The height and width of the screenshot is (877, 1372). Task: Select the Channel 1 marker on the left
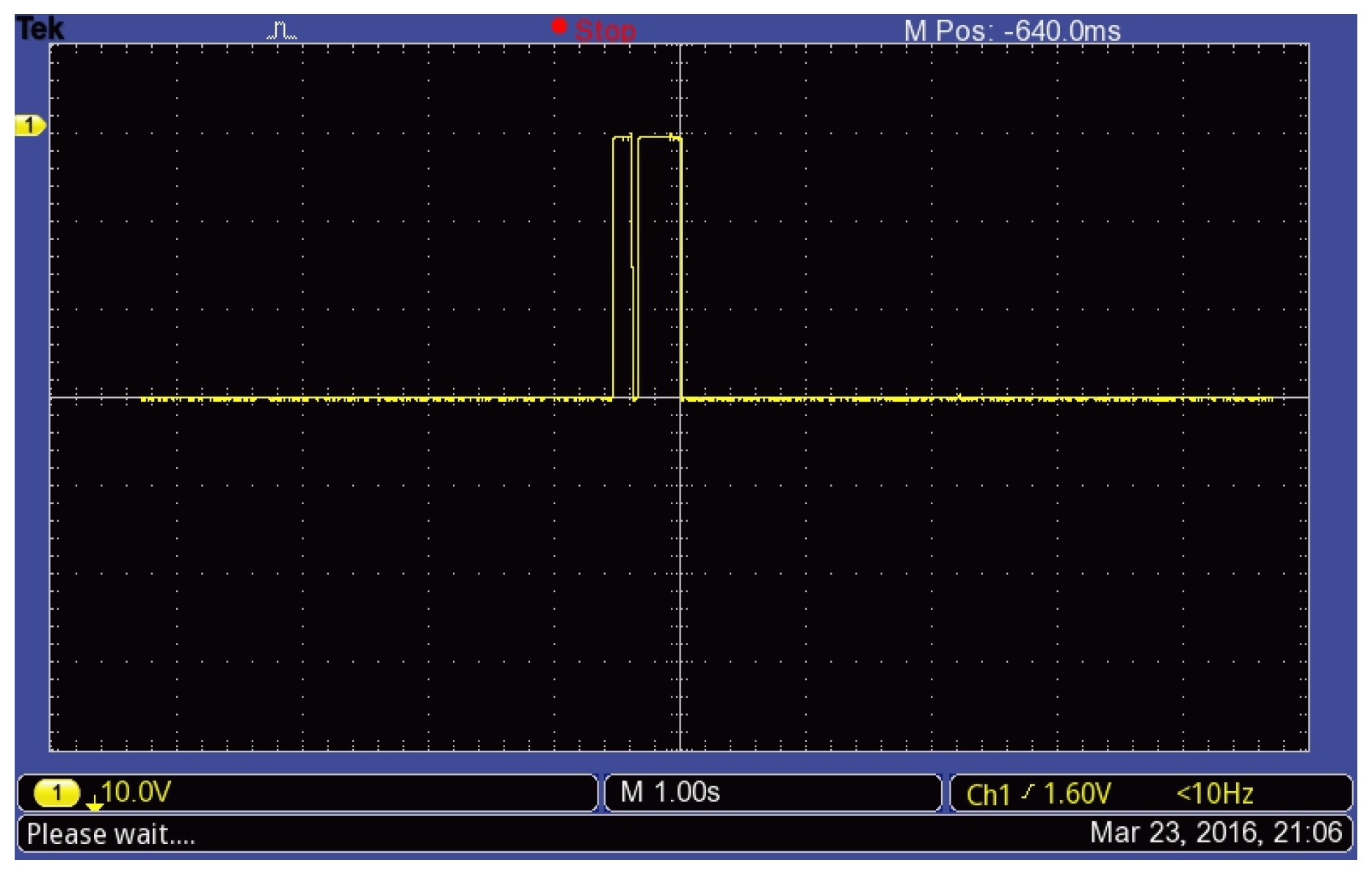[x=28, y=126]
